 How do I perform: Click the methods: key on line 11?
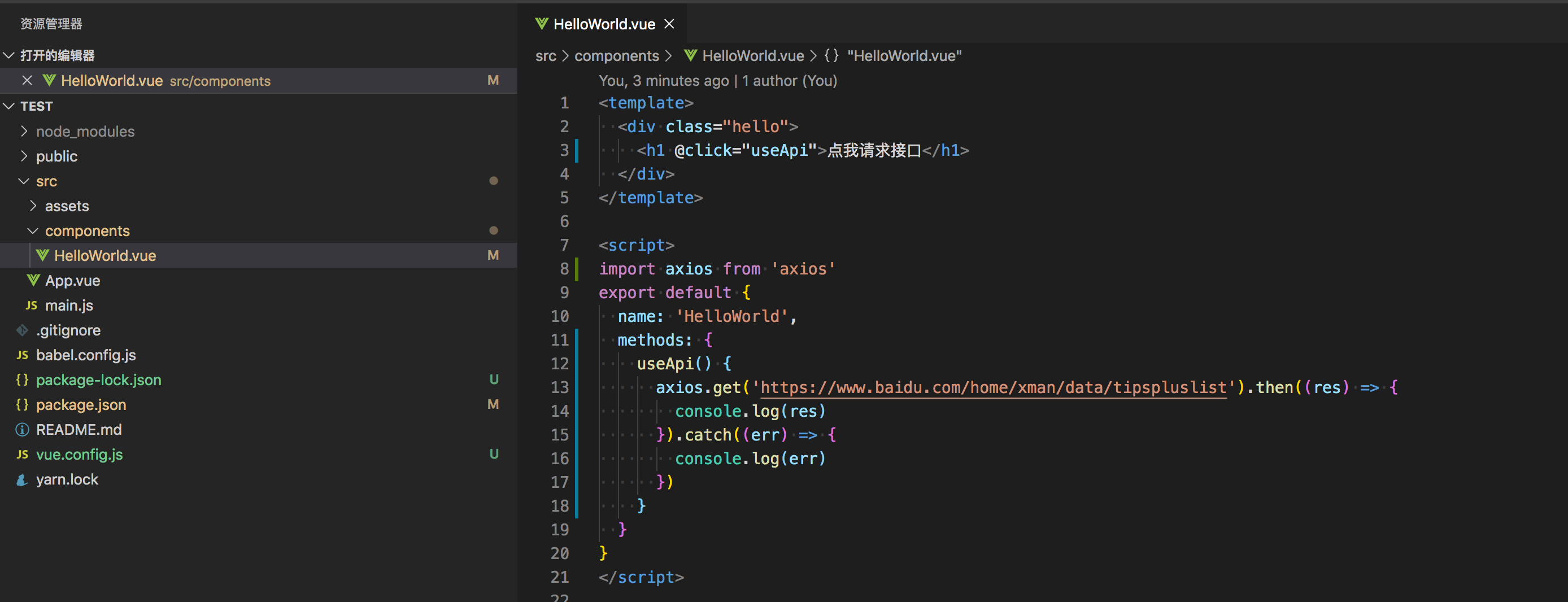[655, 341]
